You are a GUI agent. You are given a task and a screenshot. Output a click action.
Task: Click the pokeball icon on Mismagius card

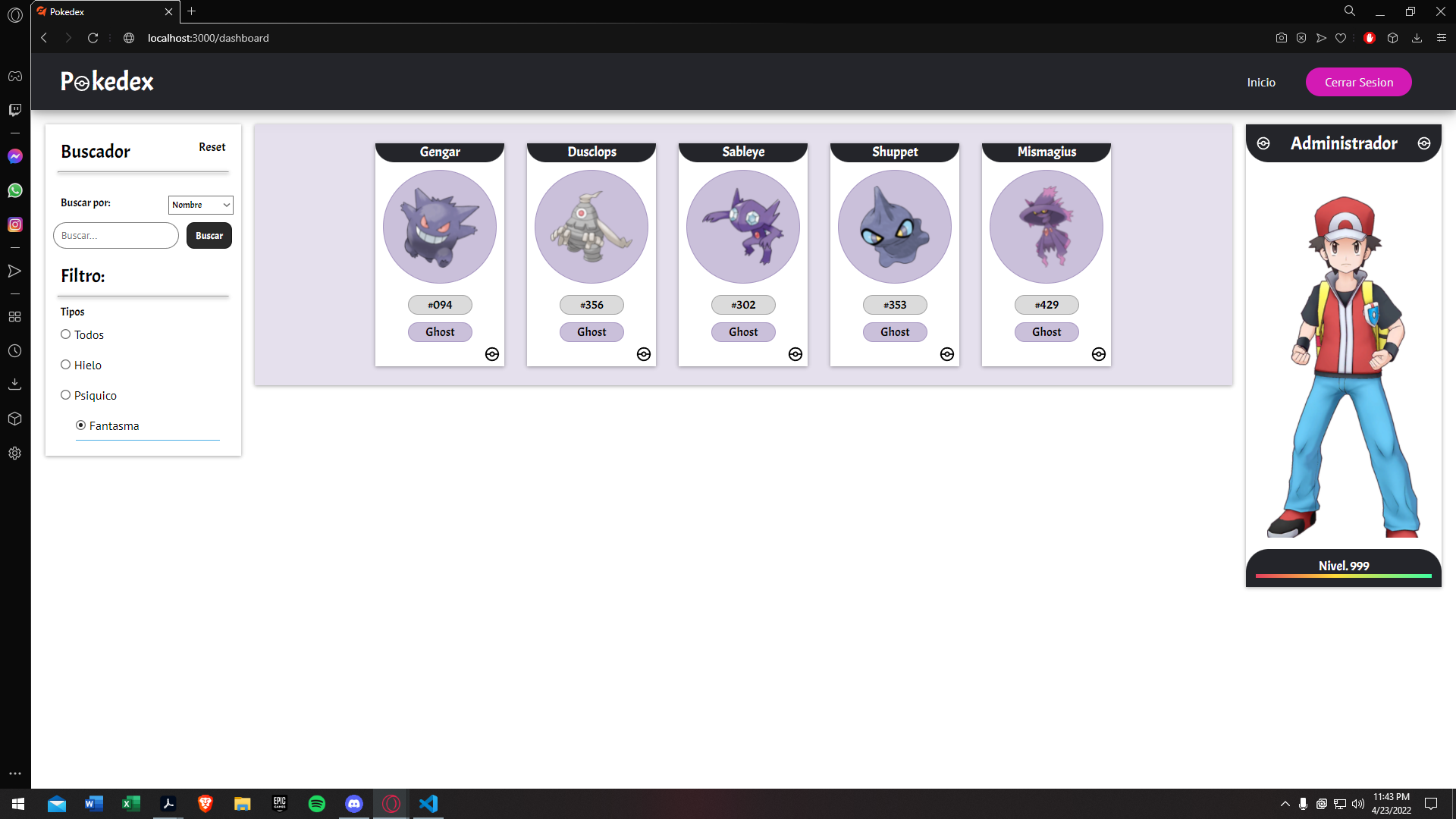(1099, 354)
